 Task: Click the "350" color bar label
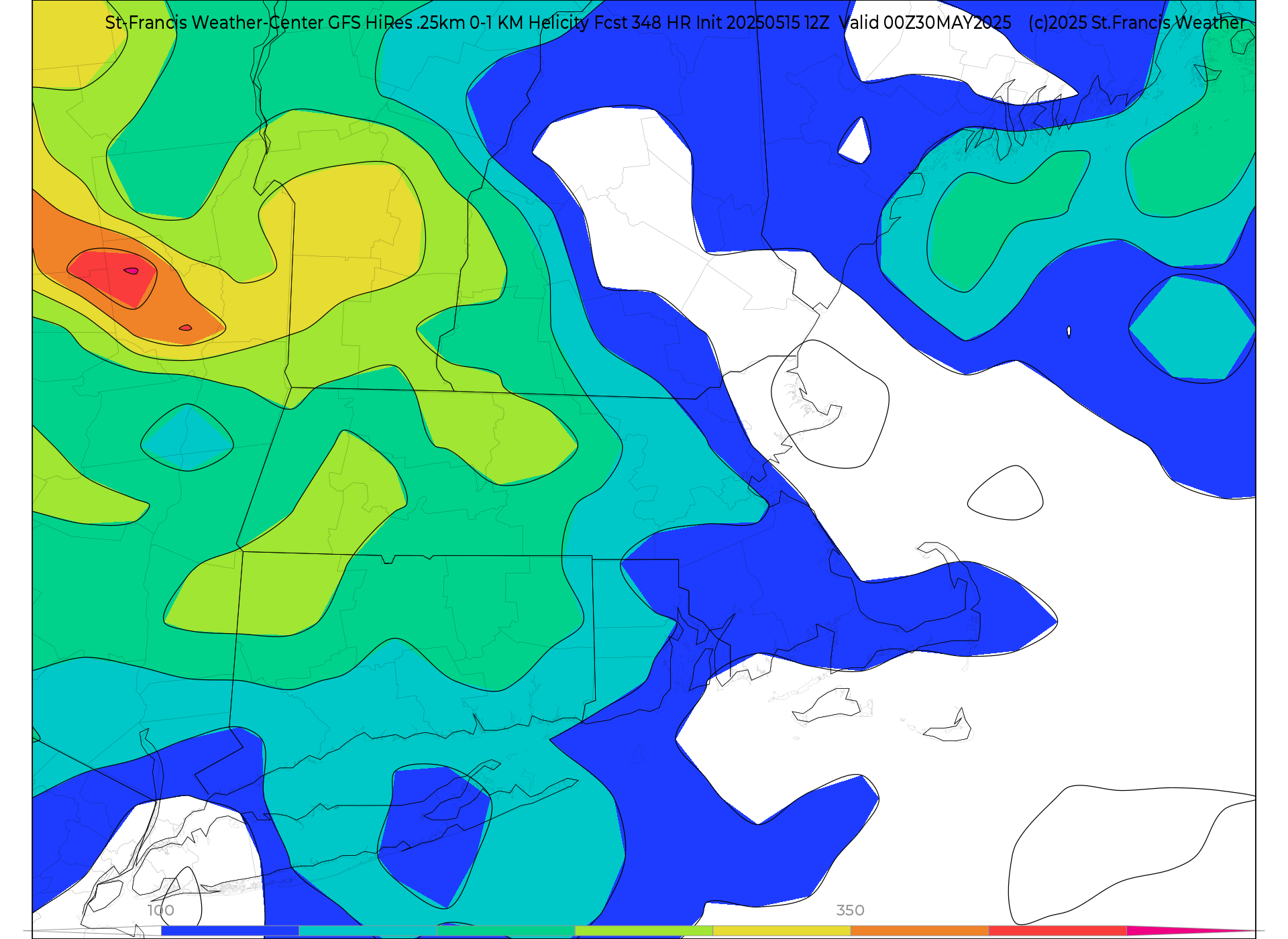coord(850,910)
